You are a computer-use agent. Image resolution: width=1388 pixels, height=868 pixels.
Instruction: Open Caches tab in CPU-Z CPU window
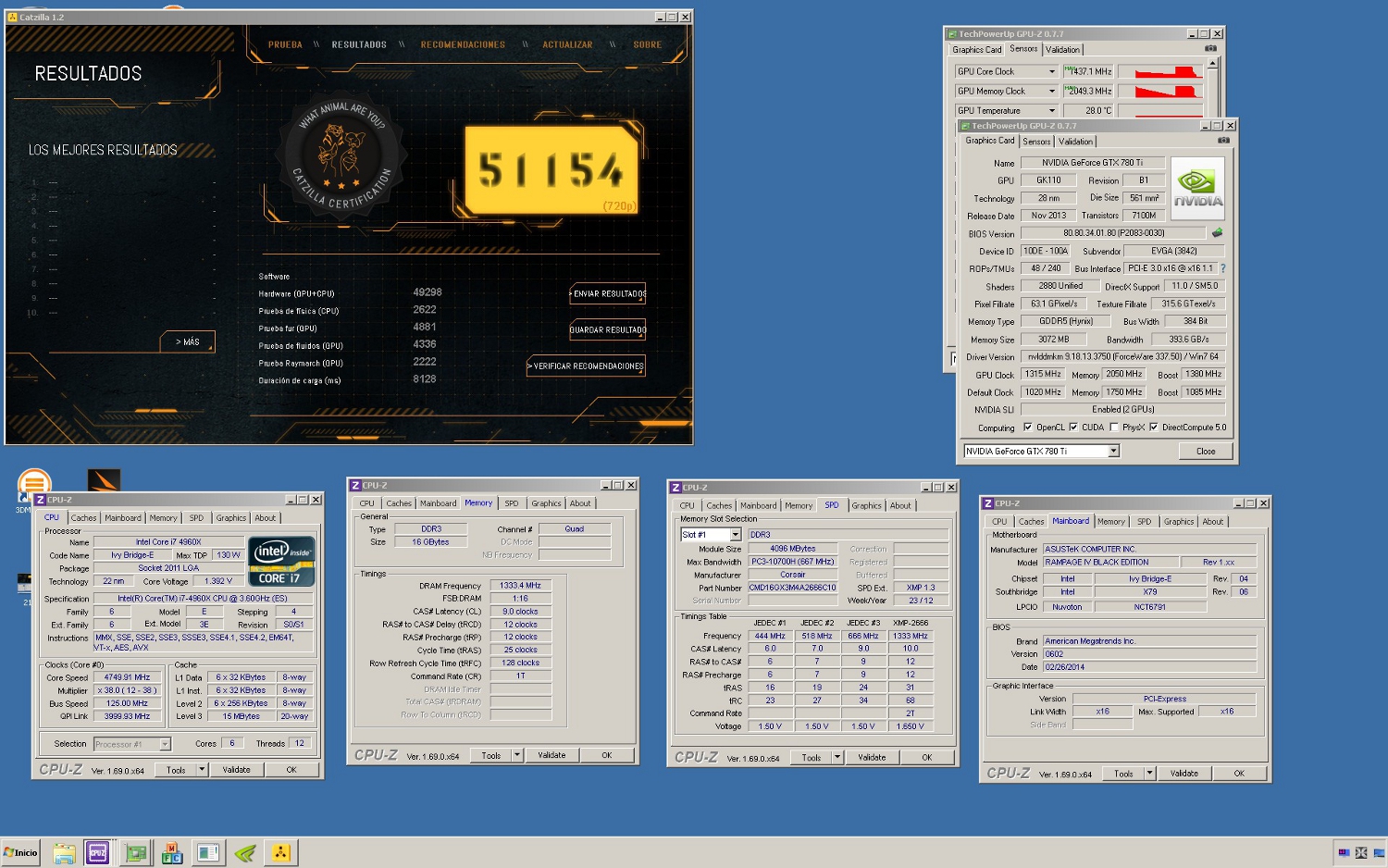pyautogui.click(x=83, y=518)
